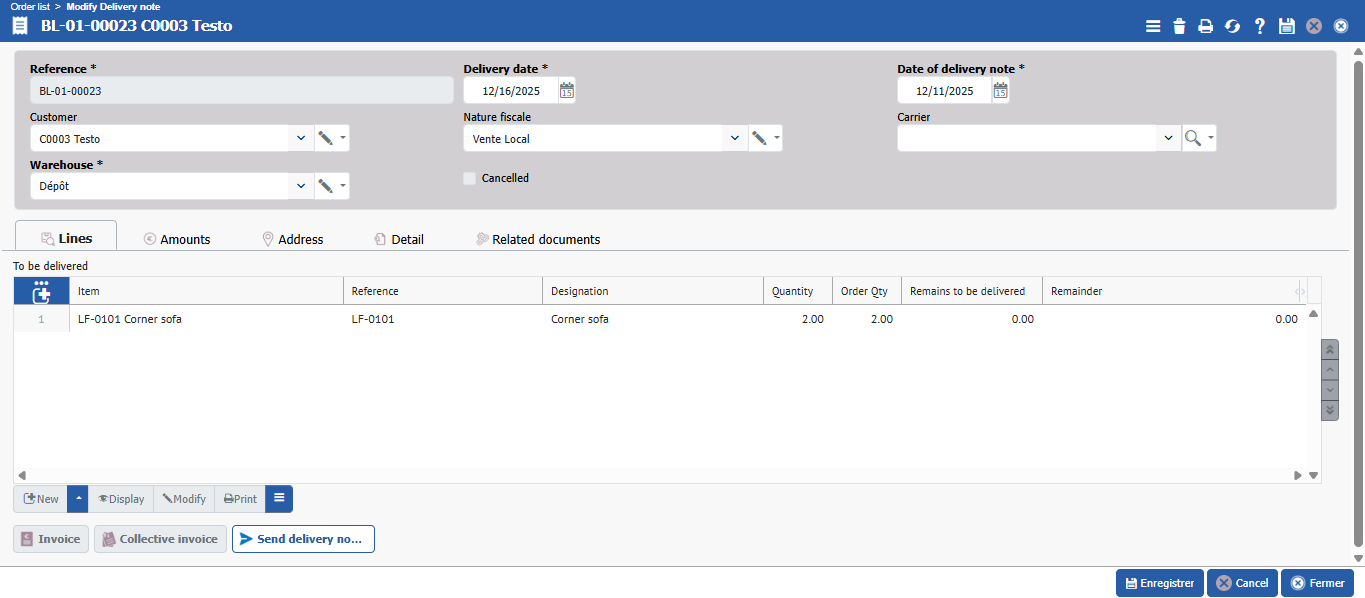Toggle the Cancelled checkbox
Image resolution: width=1365 pixels, height=598 pixels.
tap(470, 178)
